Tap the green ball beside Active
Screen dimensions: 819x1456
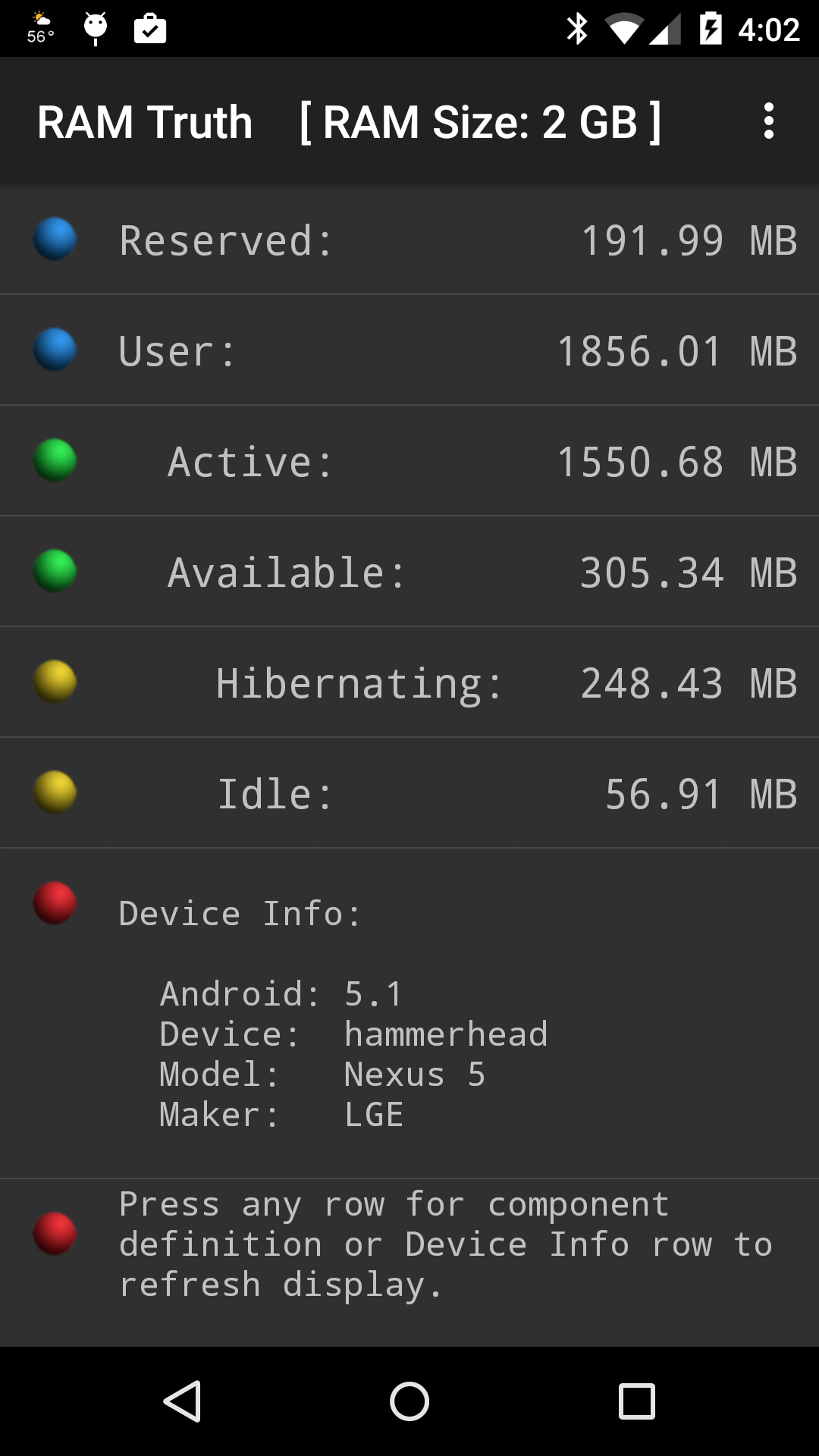pos(55,460)
